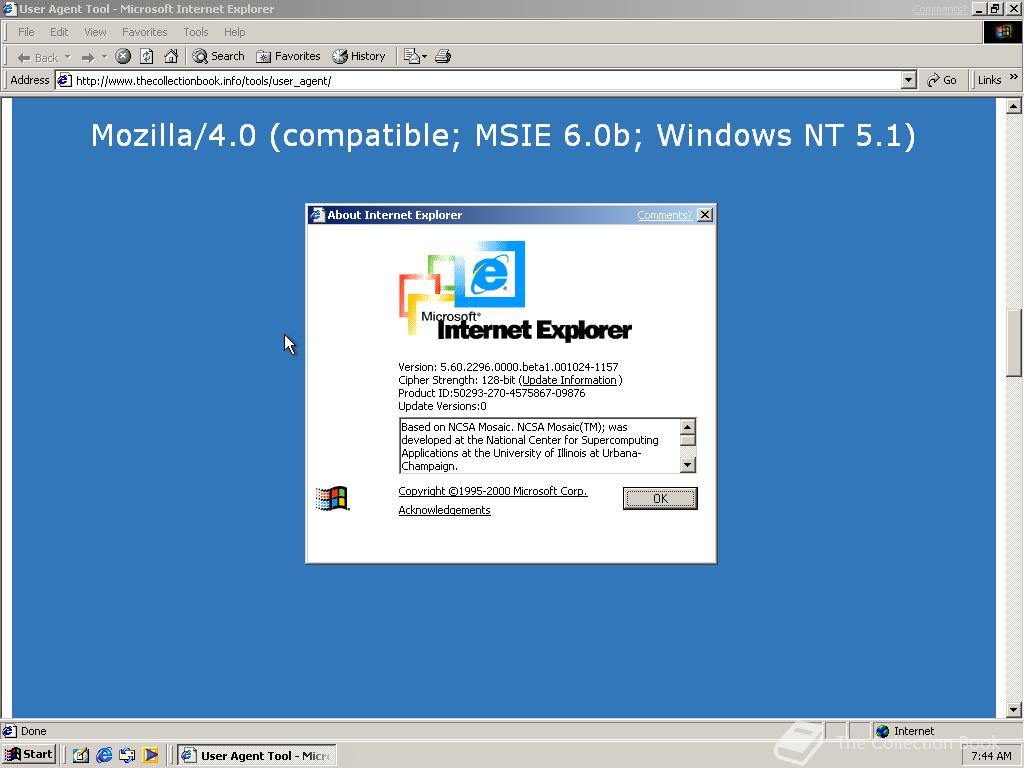Click the scroll up arrow in the NCSA Mosaic text box
The height and width of the screenshot is (768, 1024).
pyautogui.click(x=688, y=426)
